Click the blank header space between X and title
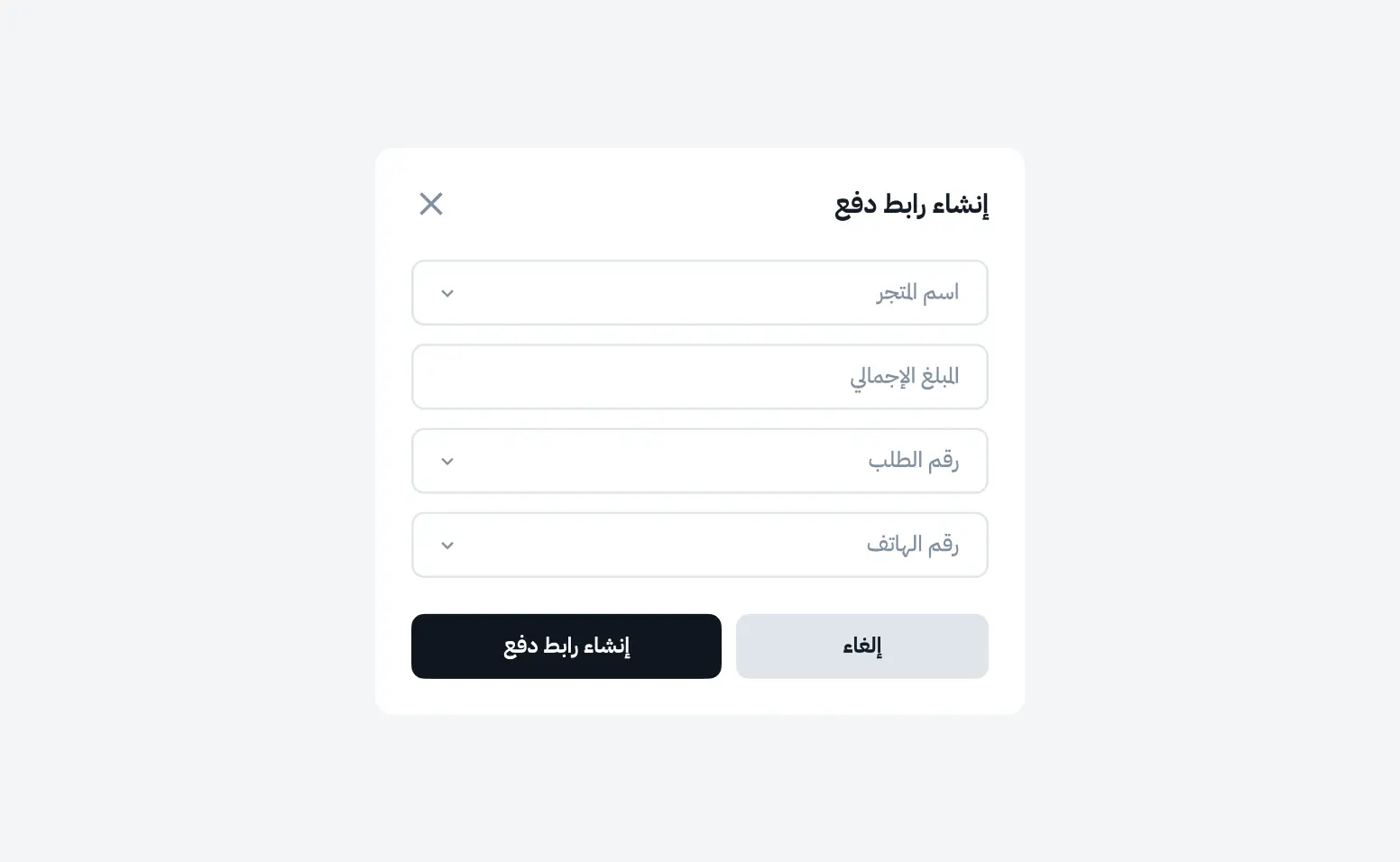 coord(631,205)
